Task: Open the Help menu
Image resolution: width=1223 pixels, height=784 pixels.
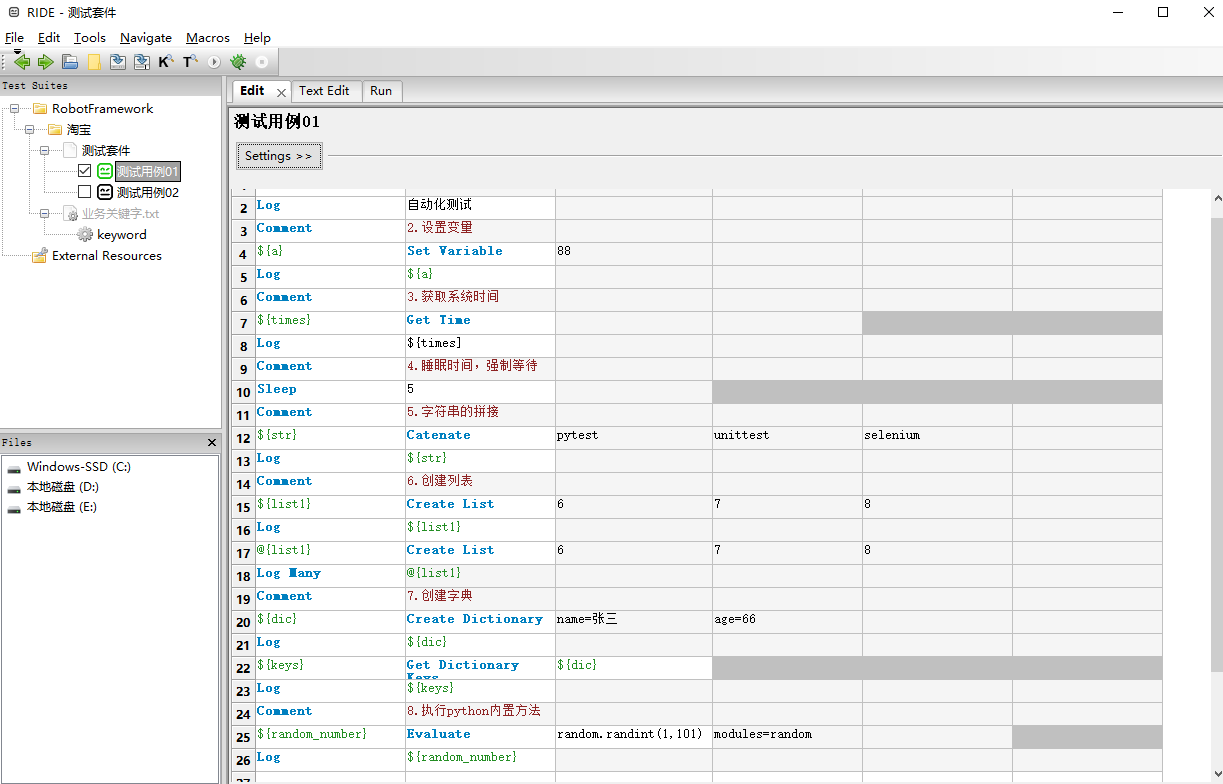Action: tap(257, 37)
